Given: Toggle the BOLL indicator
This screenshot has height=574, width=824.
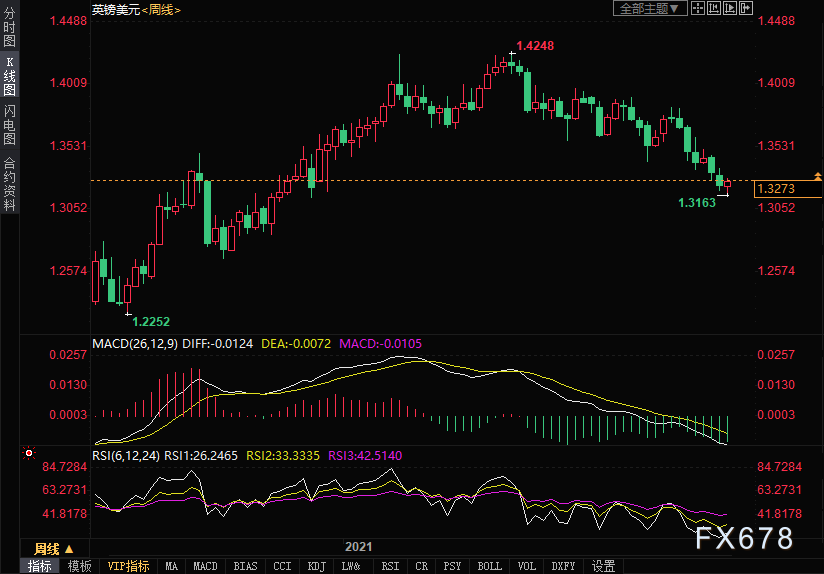Looking at the screenshot, I should tap(489, 566).
